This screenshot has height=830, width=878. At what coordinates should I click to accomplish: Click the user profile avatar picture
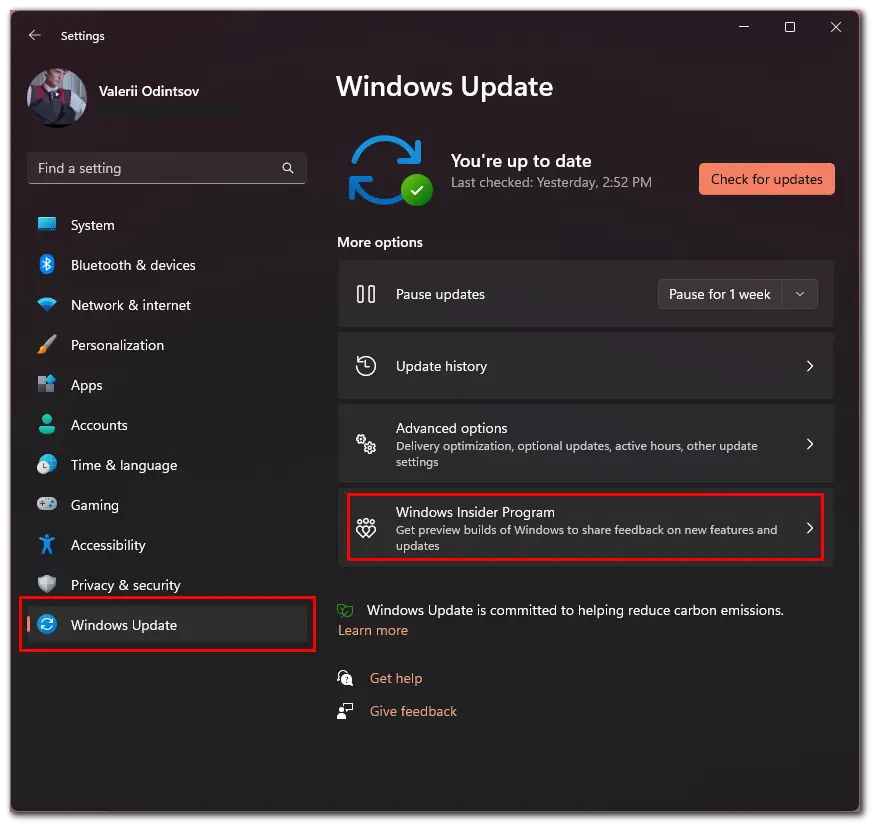57,97
